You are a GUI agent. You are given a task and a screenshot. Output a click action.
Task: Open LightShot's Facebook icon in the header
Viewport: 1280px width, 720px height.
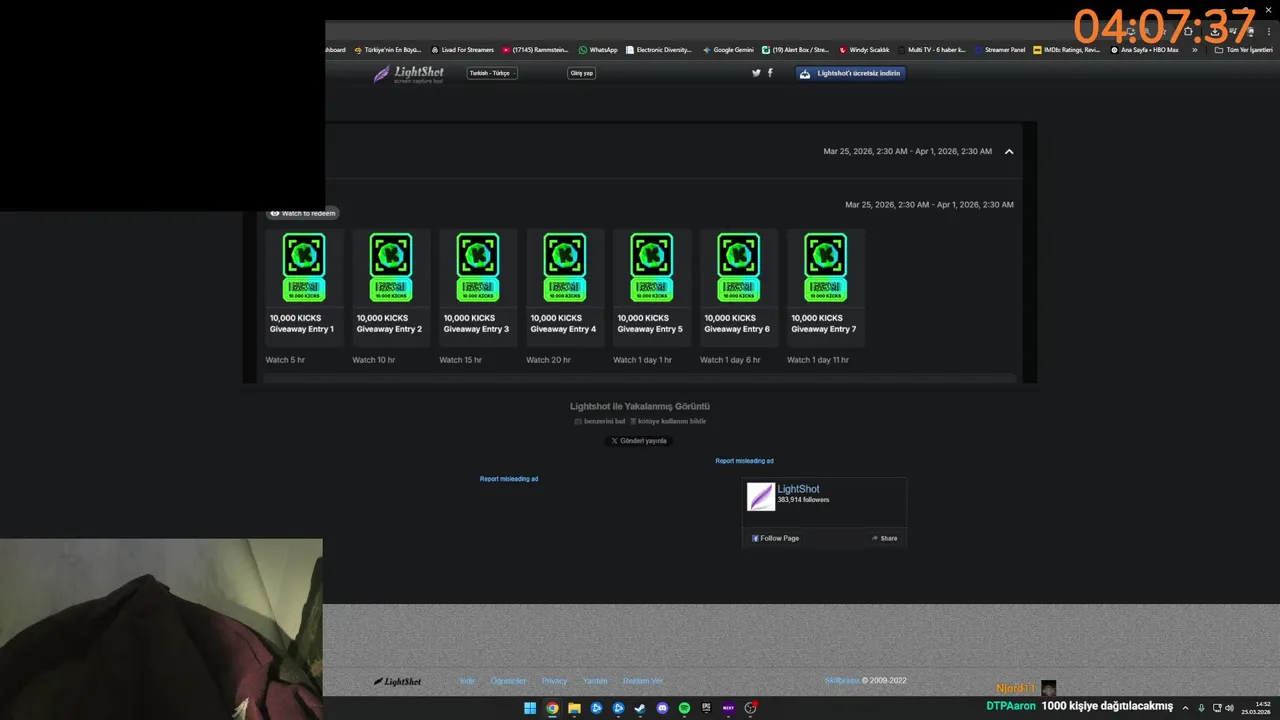click(x=770, y=73)
